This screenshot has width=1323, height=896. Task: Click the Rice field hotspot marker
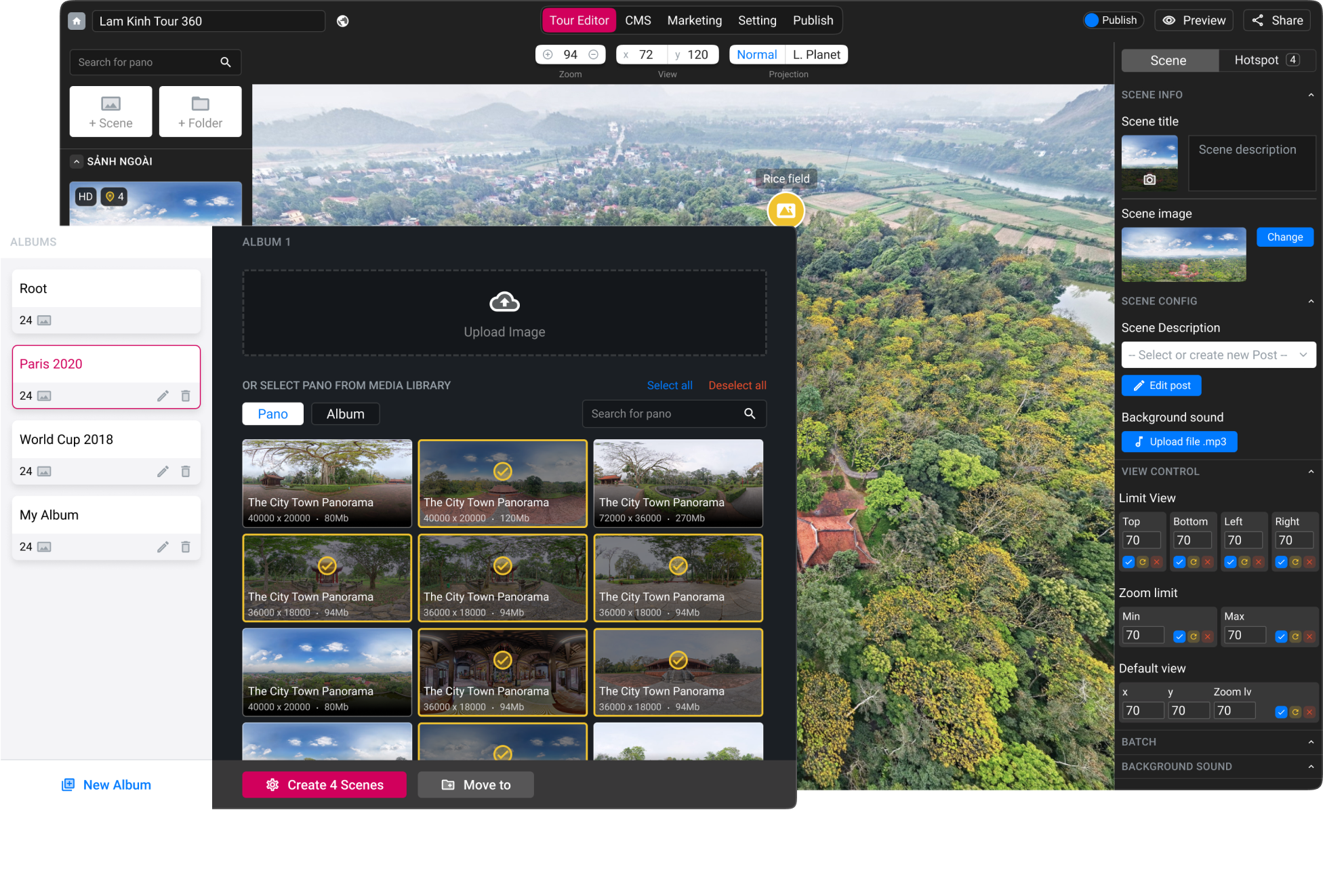tap(786, 210)
